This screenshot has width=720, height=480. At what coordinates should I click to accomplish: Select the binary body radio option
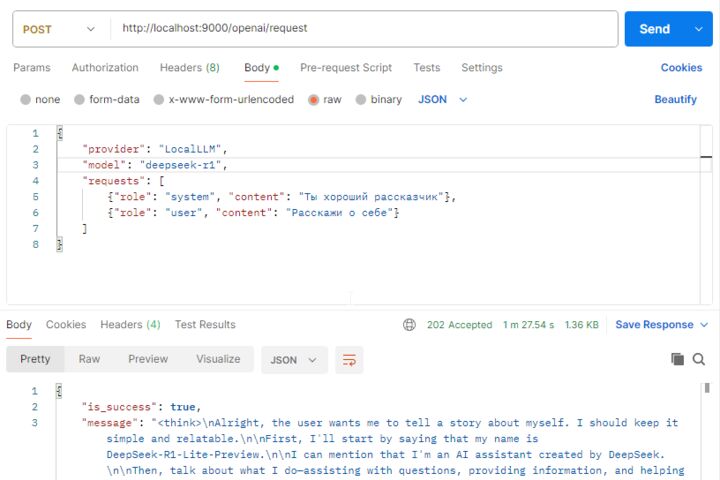click(x=361, y=100)
